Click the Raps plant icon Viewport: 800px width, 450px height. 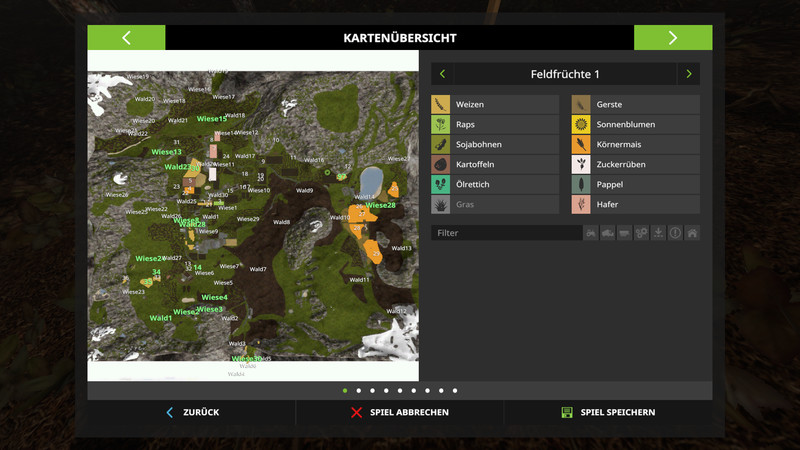tap(441, 125)
